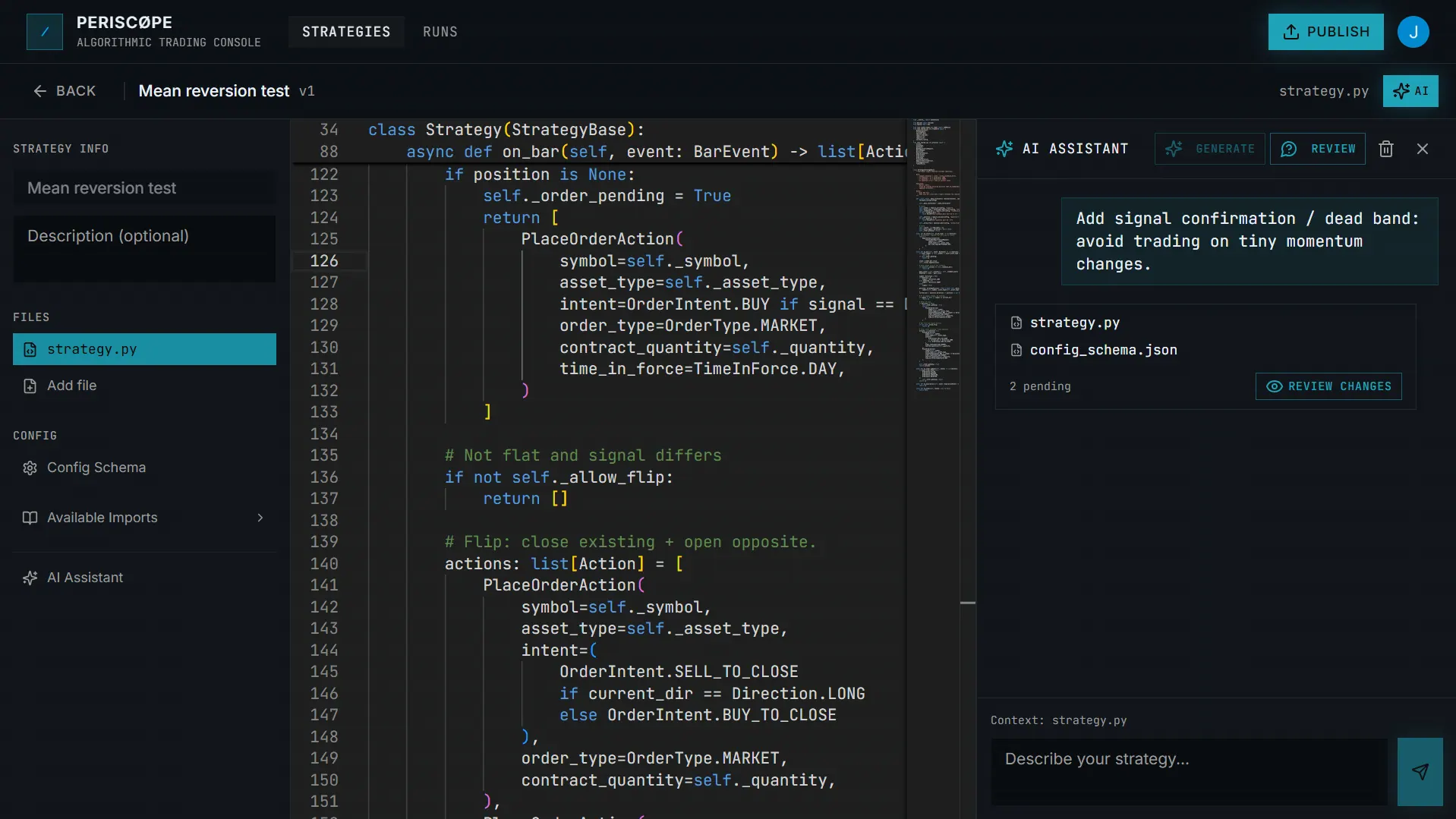Click the sidebar AI Assistant sparkle icon
The height and width of the screenshot is (819, 1456).
point(30,578)
